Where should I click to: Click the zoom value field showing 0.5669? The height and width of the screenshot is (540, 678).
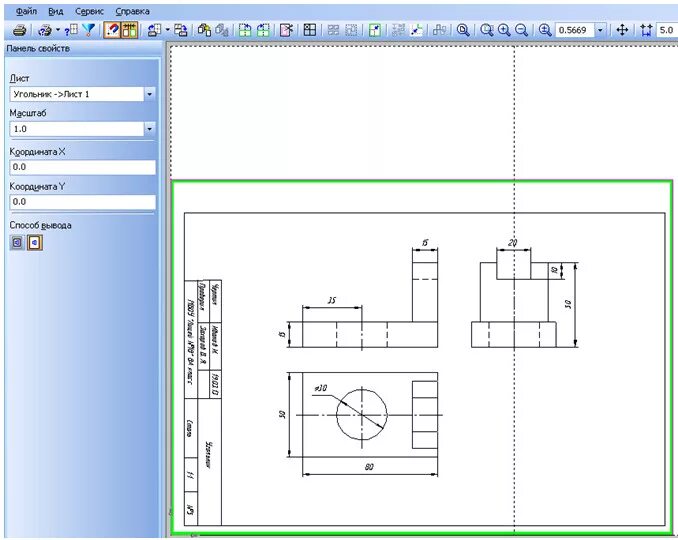[574, 30]
